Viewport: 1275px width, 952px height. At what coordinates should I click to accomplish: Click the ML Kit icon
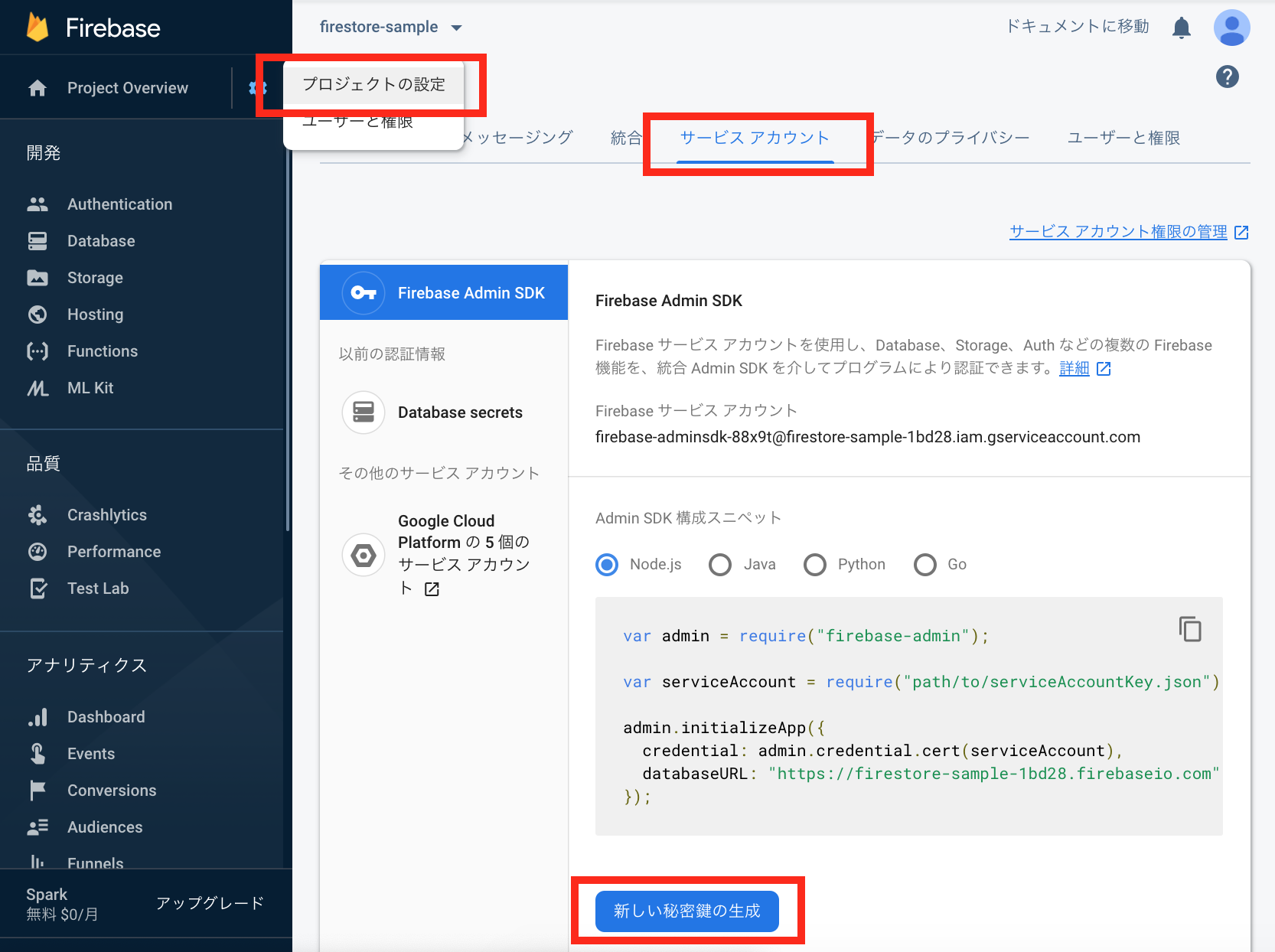tap(37, 388)
